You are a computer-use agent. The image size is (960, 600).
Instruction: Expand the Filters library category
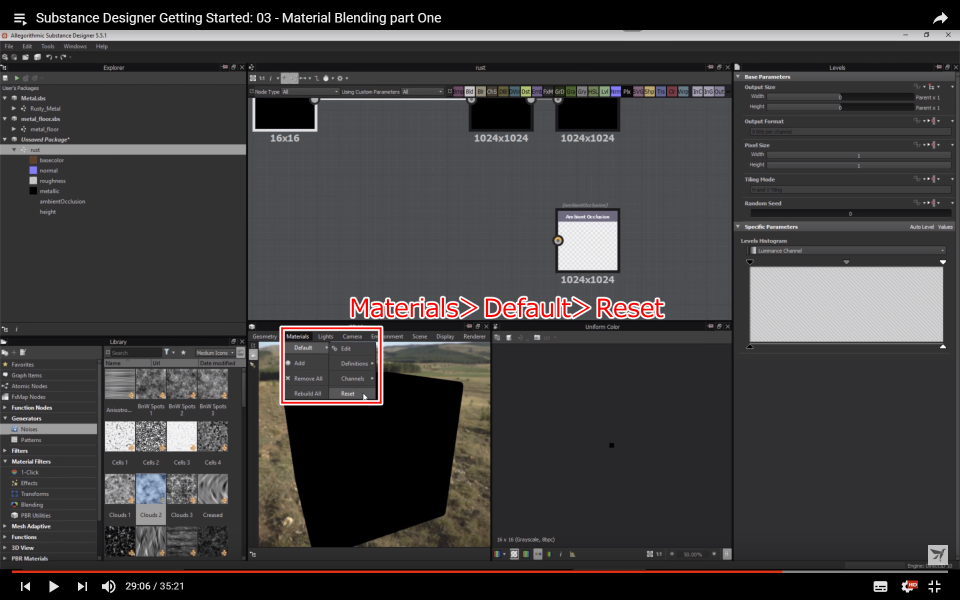coord(5,451)
